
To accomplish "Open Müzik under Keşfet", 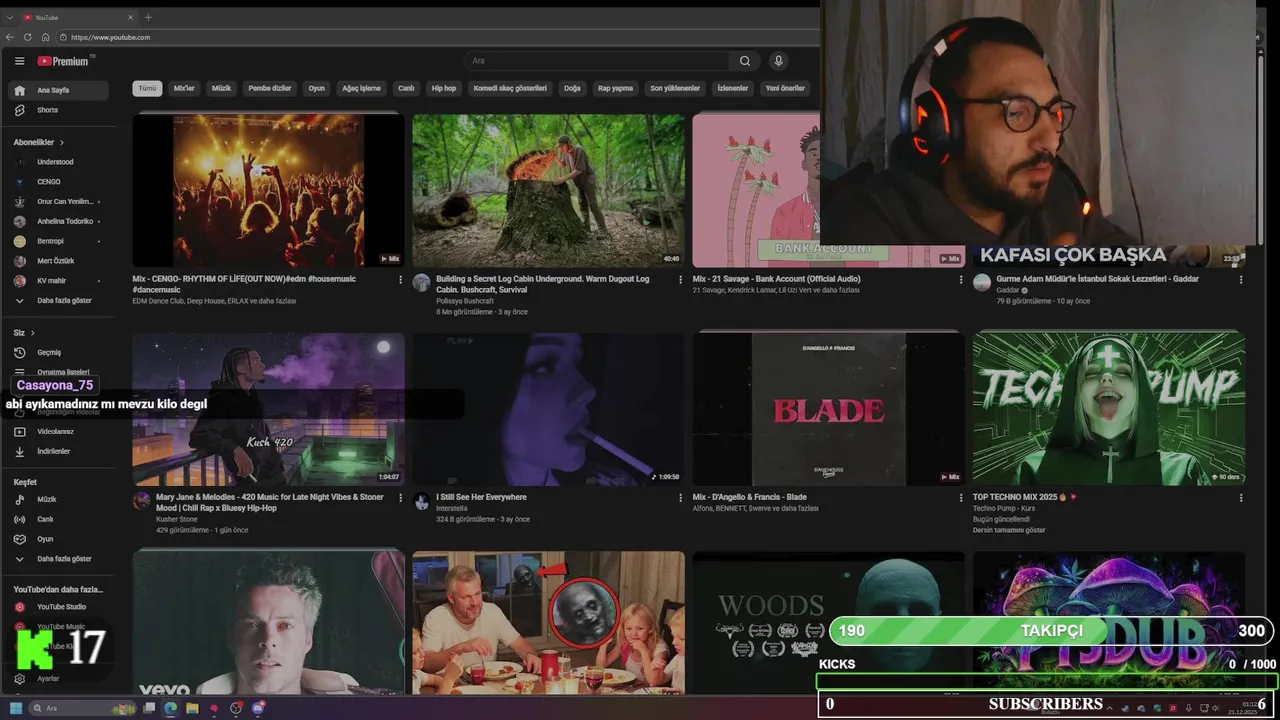I will (x=59, y=499).
